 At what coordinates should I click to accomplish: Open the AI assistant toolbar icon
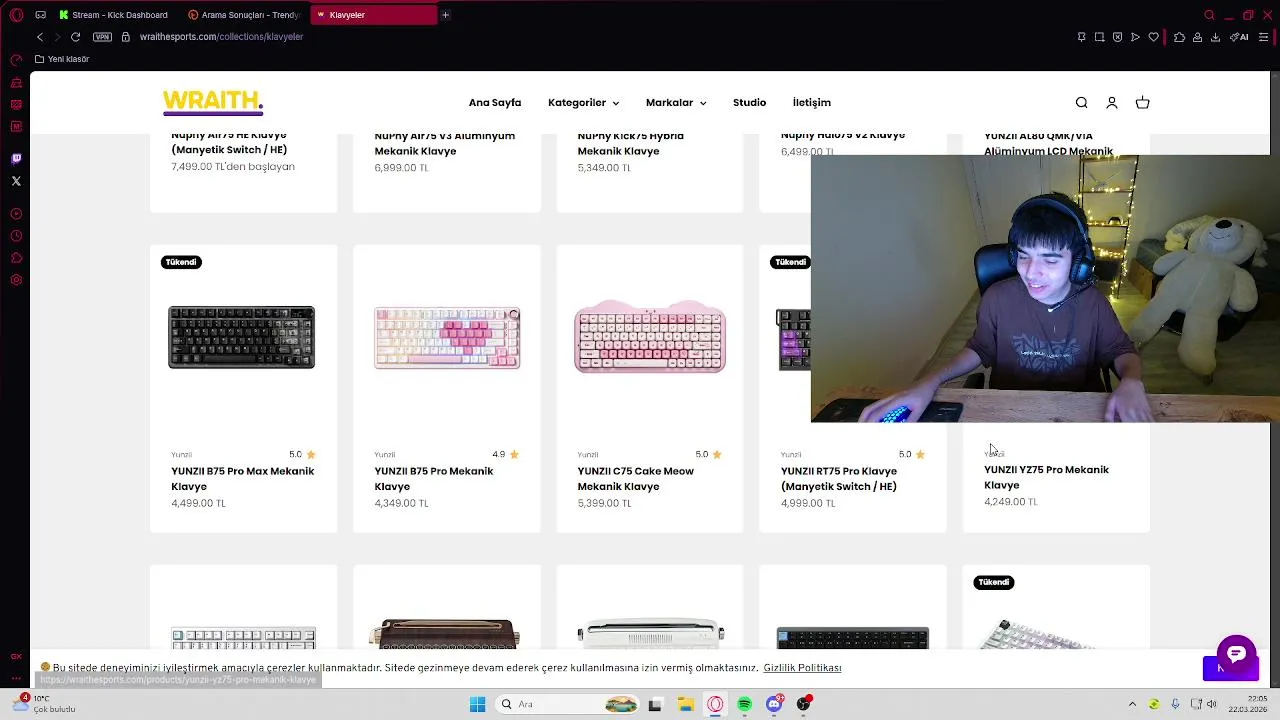[1240, 37]
